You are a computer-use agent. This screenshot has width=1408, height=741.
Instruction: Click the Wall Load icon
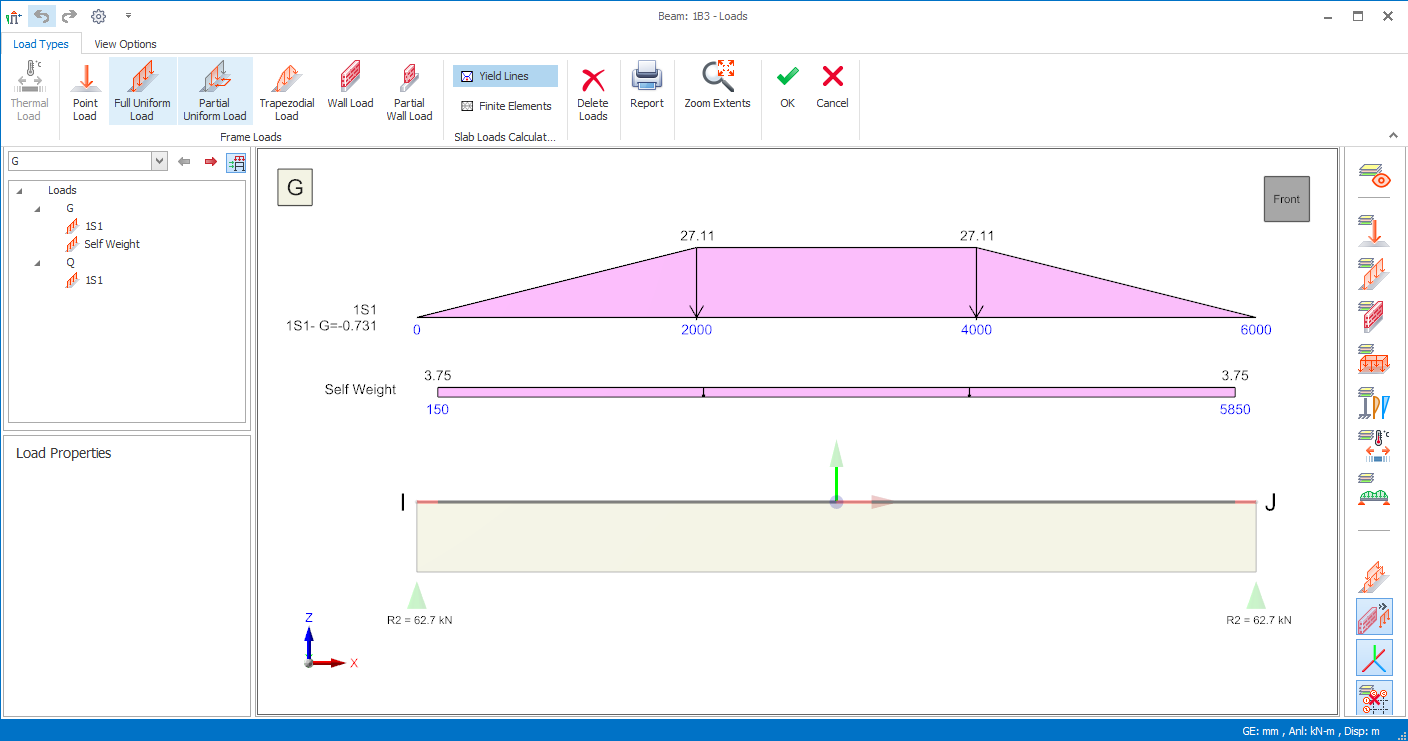[350, 88]
